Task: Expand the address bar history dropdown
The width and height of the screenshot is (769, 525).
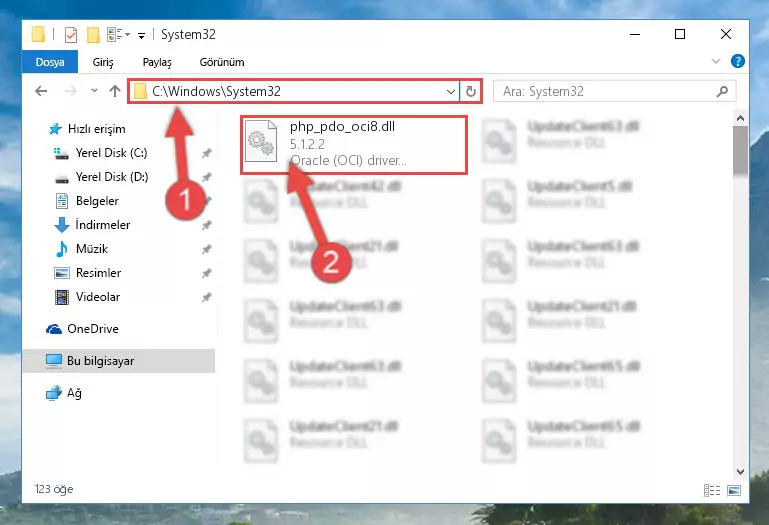Action: (451, 91)
